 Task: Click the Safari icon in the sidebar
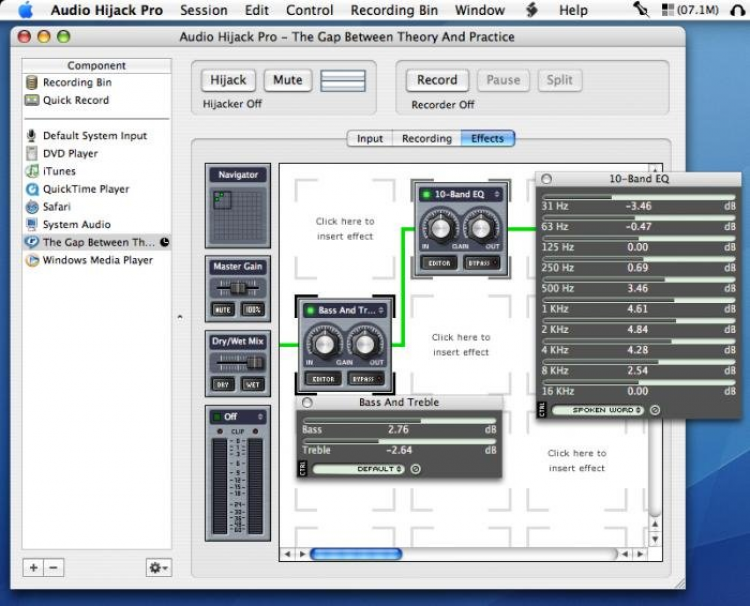point(32,207)
